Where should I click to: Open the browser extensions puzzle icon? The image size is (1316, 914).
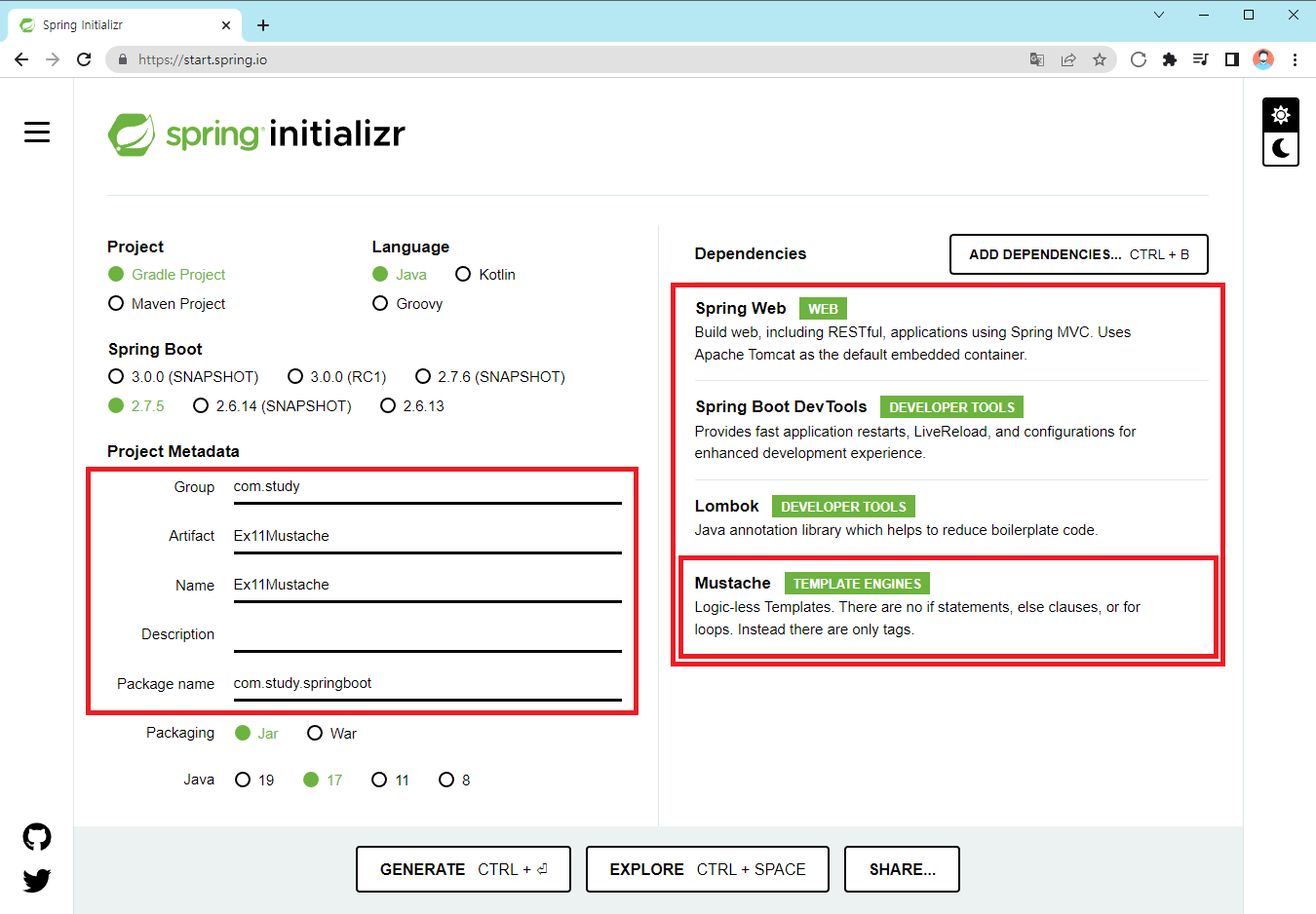tap(1170, 59)
